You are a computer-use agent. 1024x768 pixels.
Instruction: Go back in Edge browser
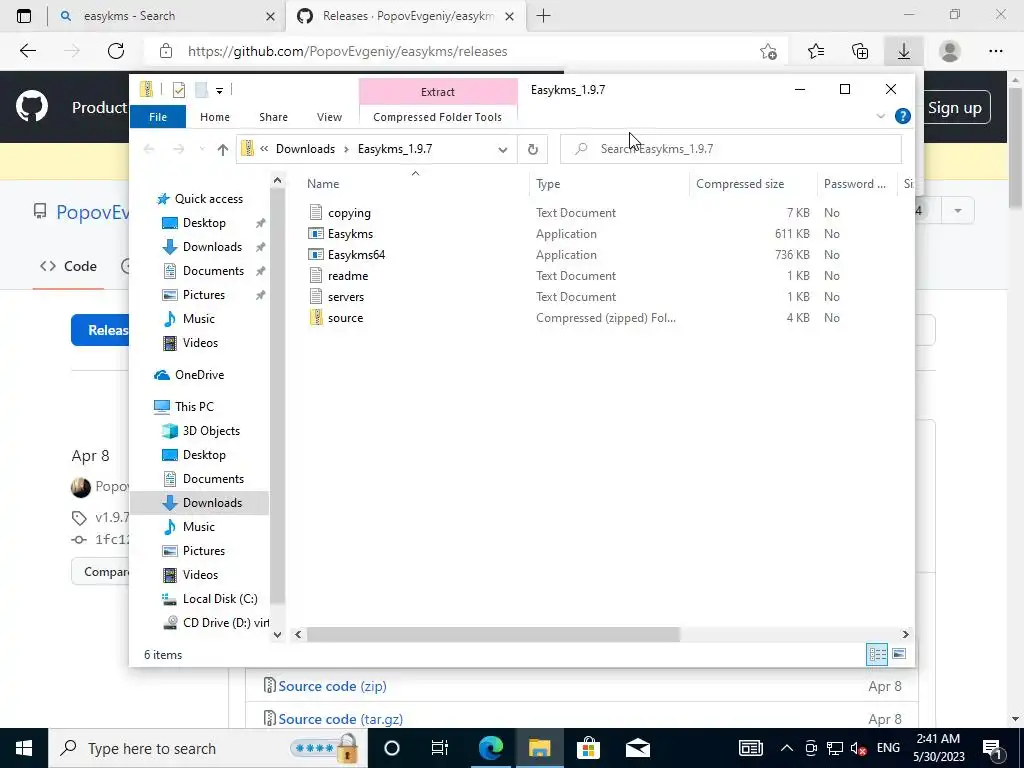(x=28, y=51)
